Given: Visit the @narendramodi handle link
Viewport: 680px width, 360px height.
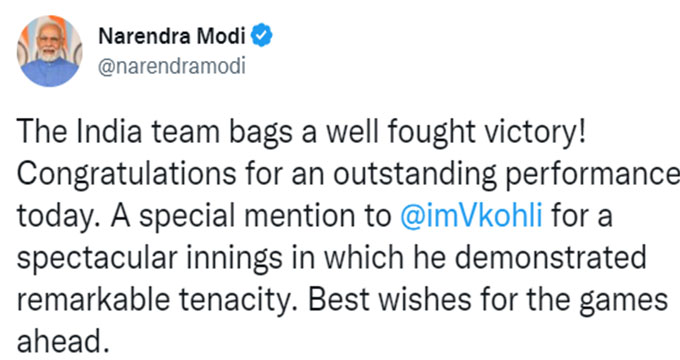Looking at the screenshot, I should [172, 66].
